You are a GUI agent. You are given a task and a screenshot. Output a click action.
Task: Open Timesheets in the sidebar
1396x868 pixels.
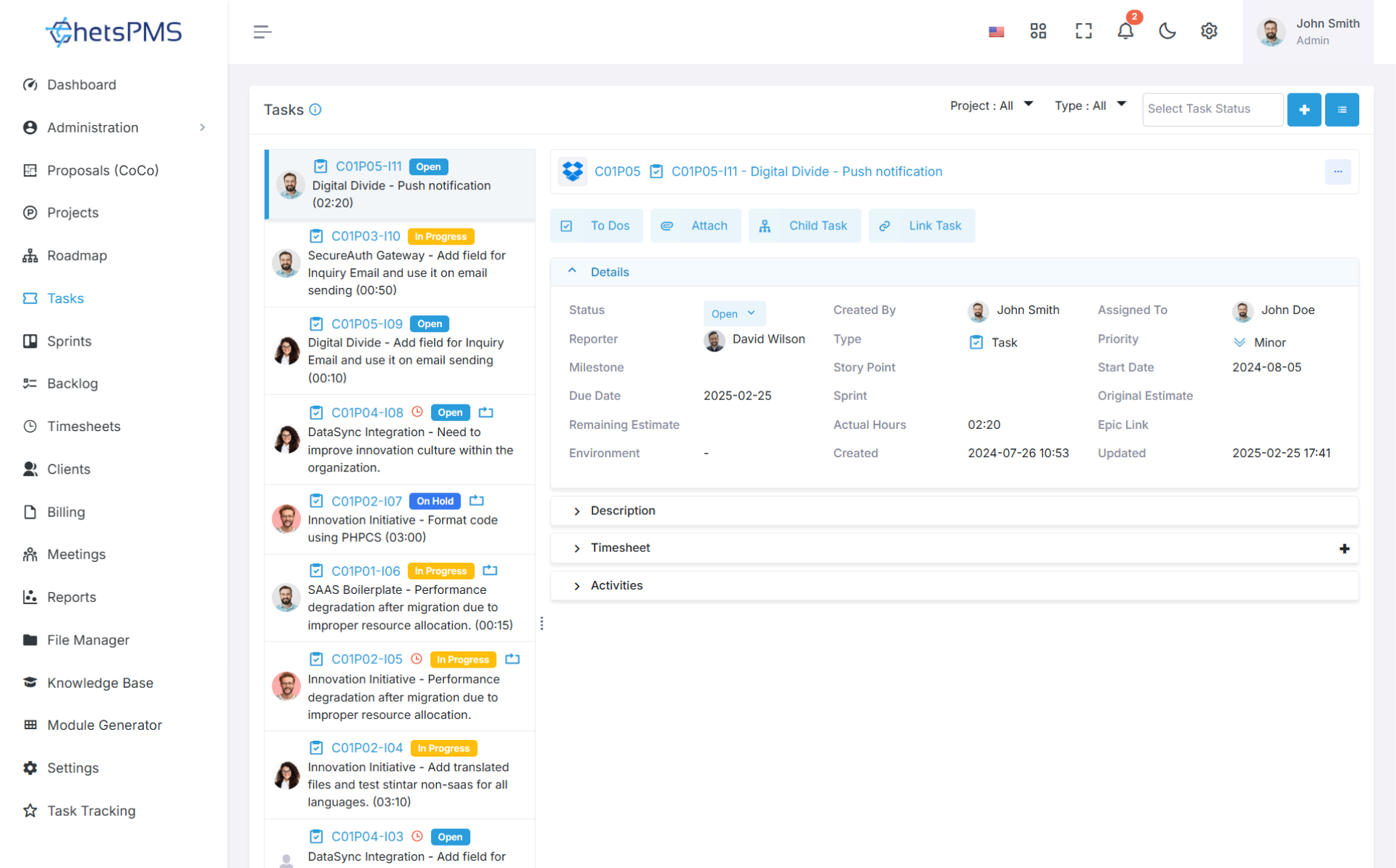[x=84, y=426]
